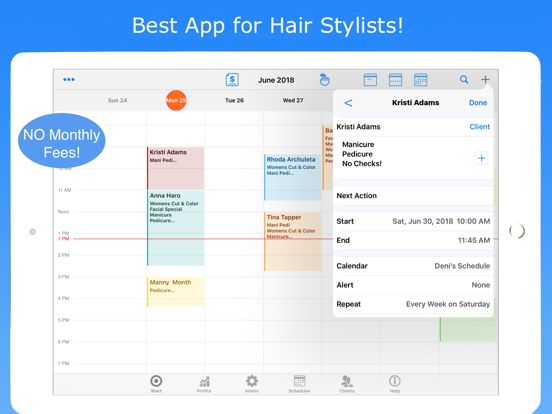
Task: Open Manny Month Pedicure appointment
Action: [175, 292]
